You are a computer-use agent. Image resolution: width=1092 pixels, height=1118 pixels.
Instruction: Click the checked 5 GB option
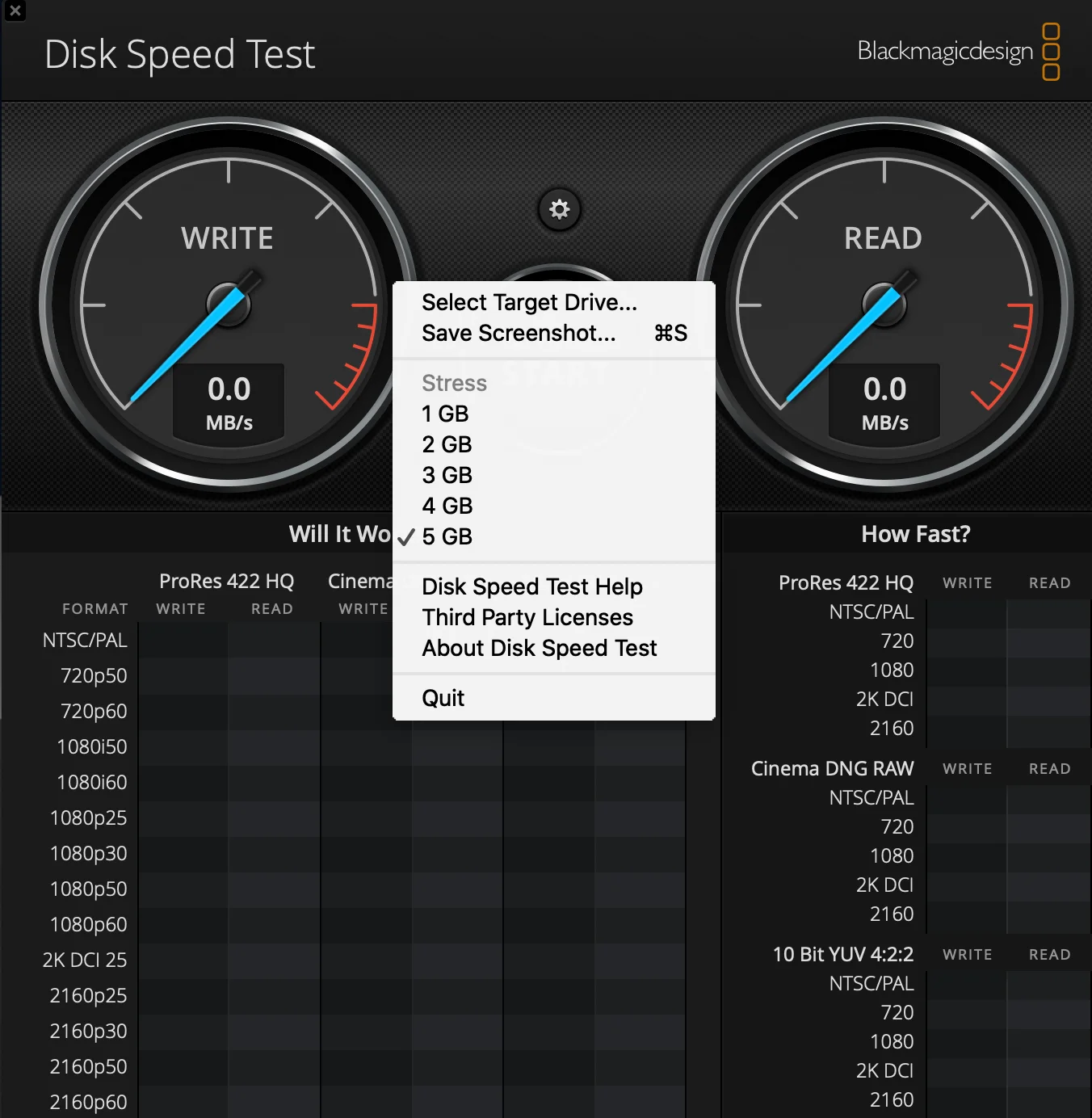point(447,536)
